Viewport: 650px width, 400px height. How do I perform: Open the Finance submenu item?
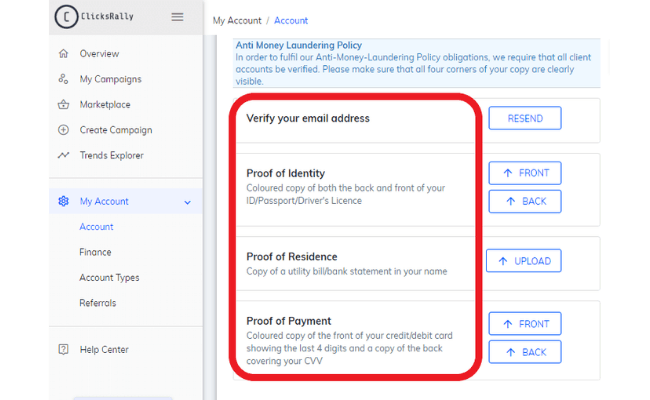point(95,252)
